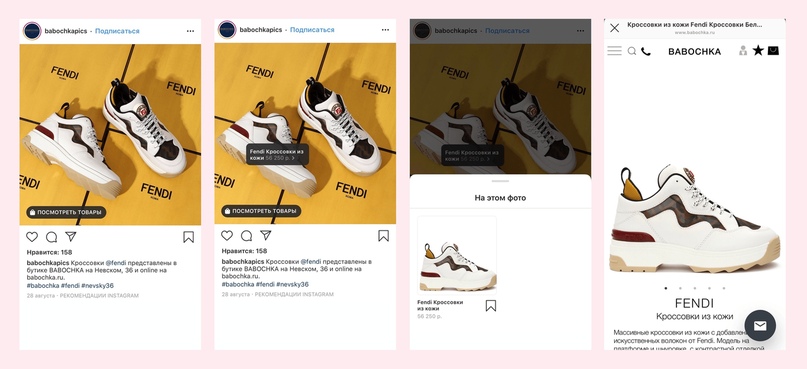This screenshot has width=807, height=369.
Task: Share the second post via paper plane icon
Action: (266, 235)
